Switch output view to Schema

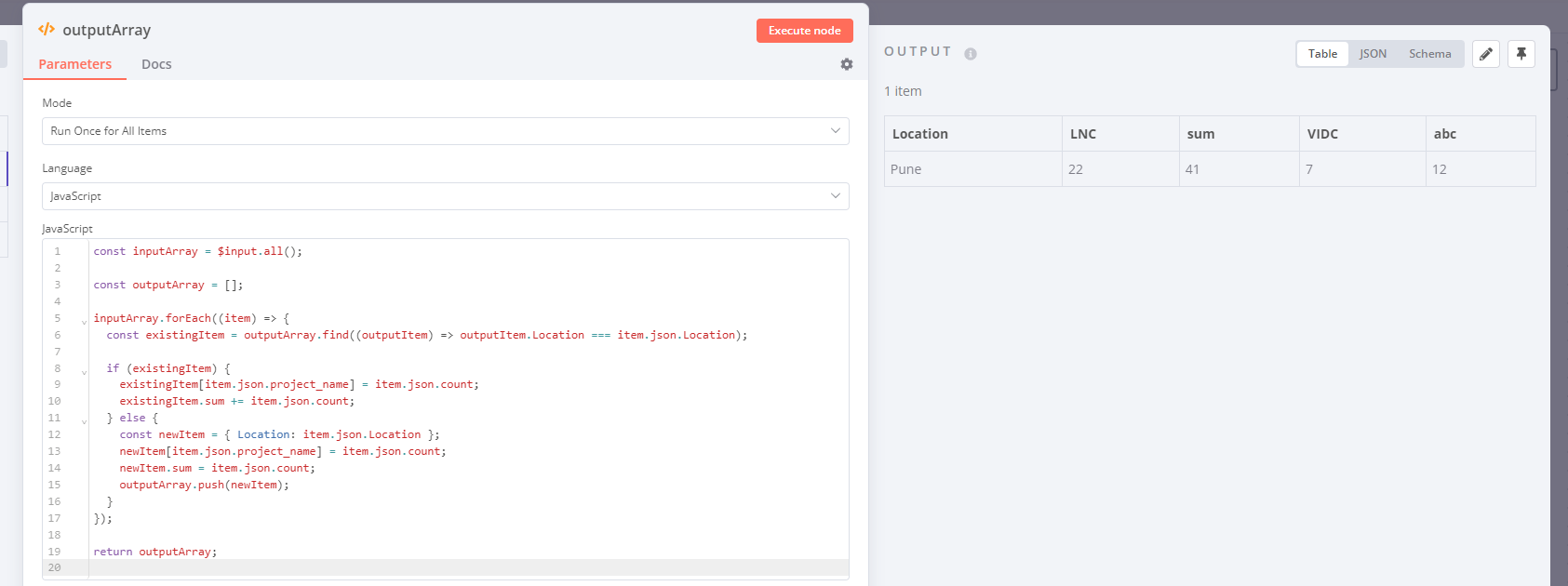pyautogui.click(x=1429, y=54)
